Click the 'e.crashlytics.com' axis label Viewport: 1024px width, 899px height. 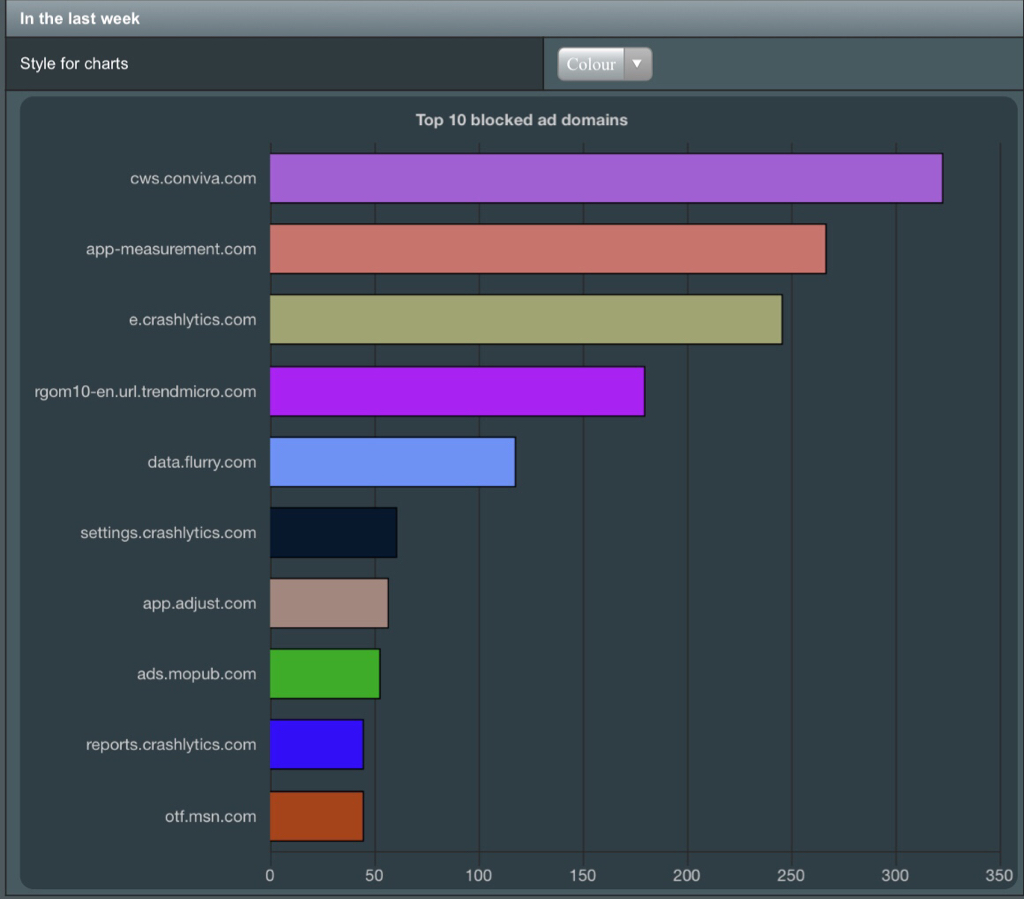(193, 320)
